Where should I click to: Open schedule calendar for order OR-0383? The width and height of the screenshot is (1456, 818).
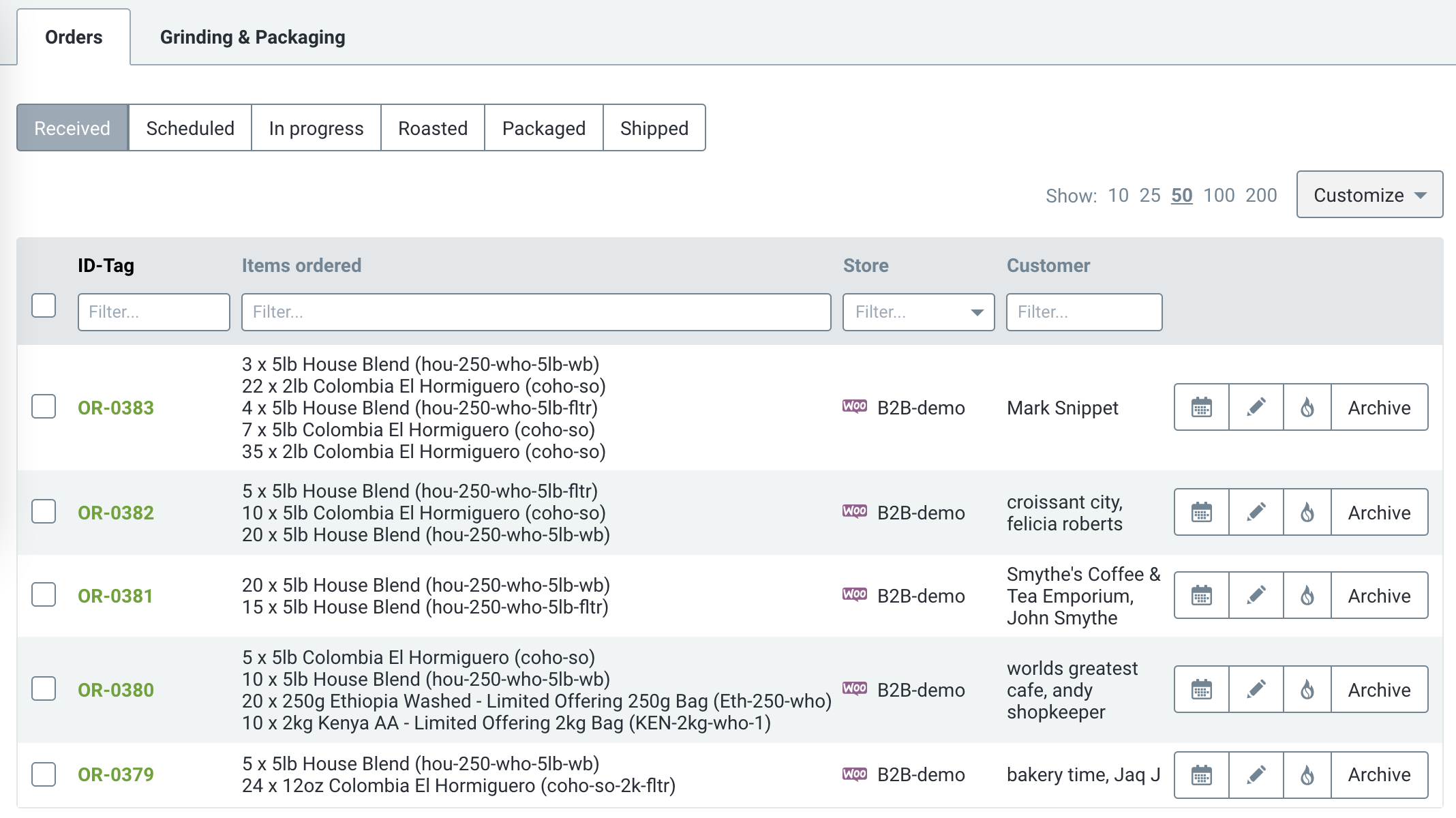pyautogui.click(x=1202, y=408)
